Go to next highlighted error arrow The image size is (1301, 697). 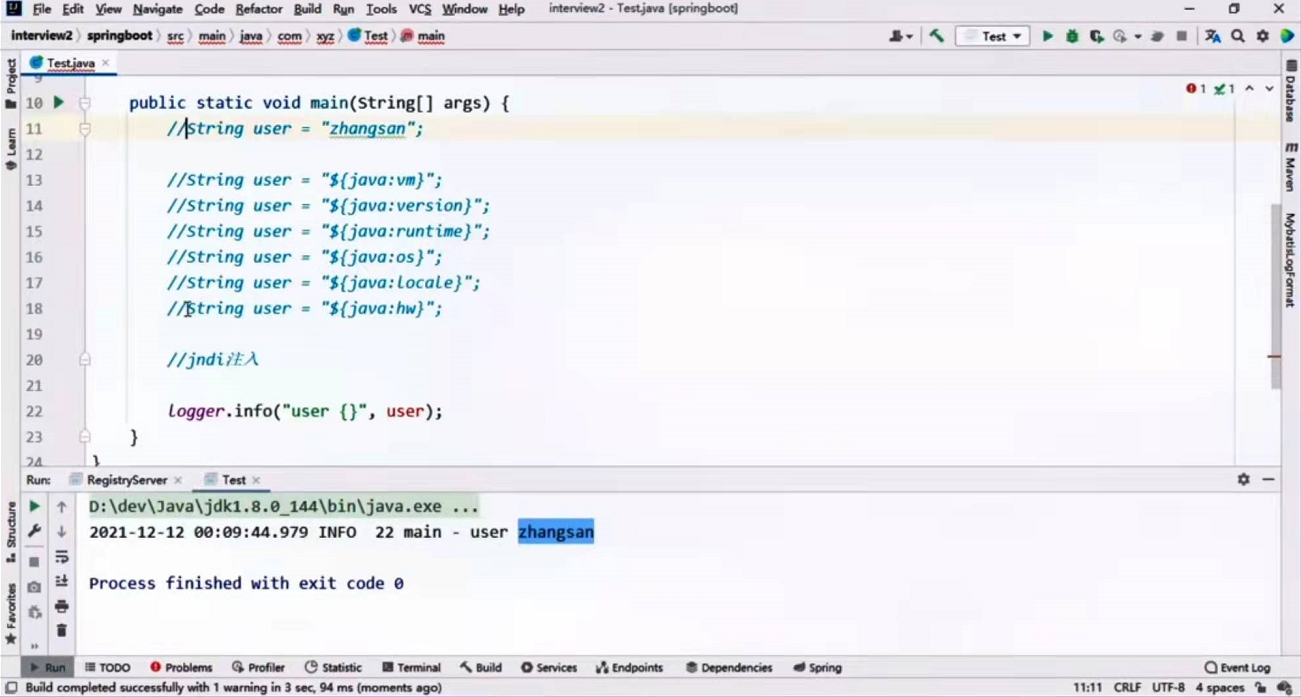click(1270, 89)
